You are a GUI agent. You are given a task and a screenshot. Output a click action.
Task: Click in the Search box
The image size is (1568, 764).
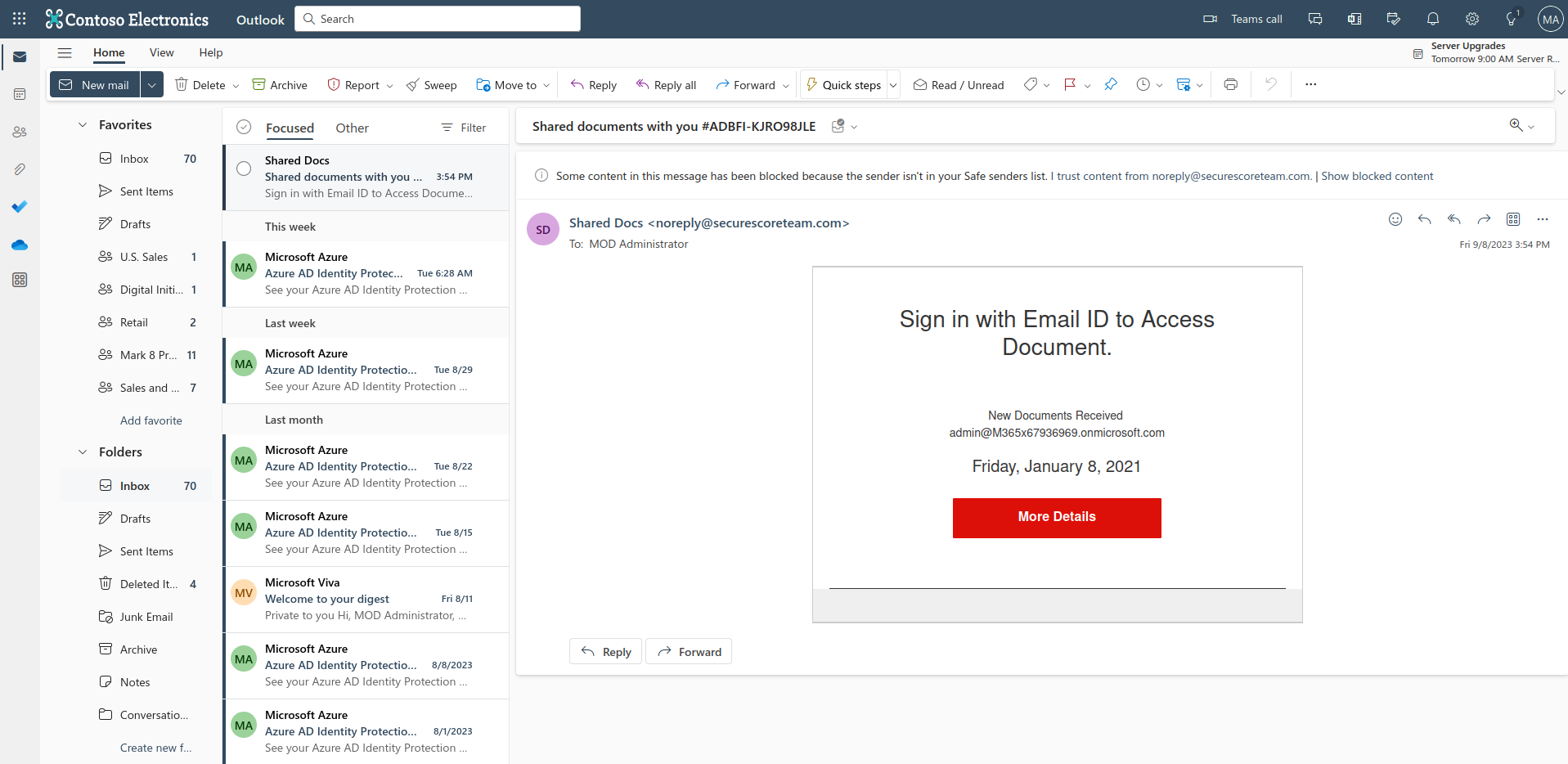tap(438, 19)
